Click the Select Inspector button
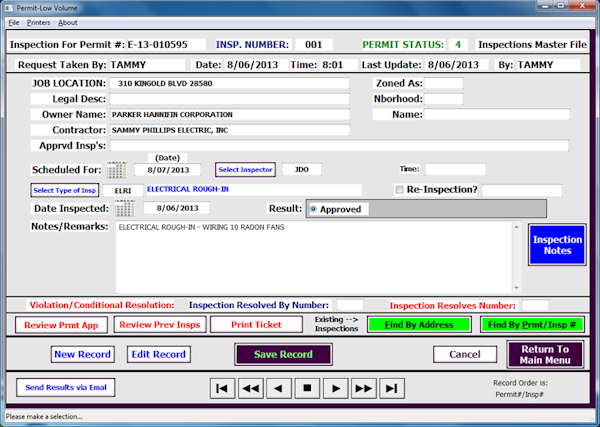The height and width of the screenshot is (427, 600). coord(245,169)
